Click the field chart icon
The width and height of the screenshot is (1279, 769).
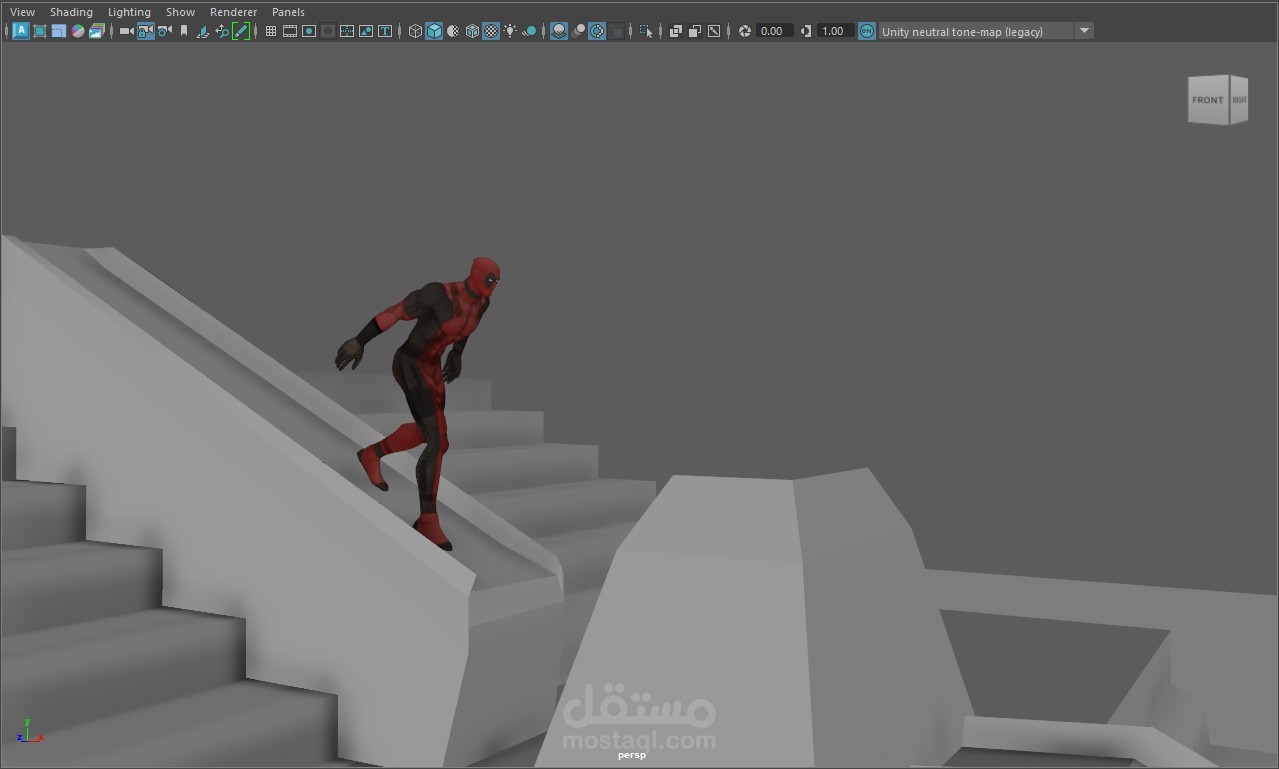[x=347, y=31]
